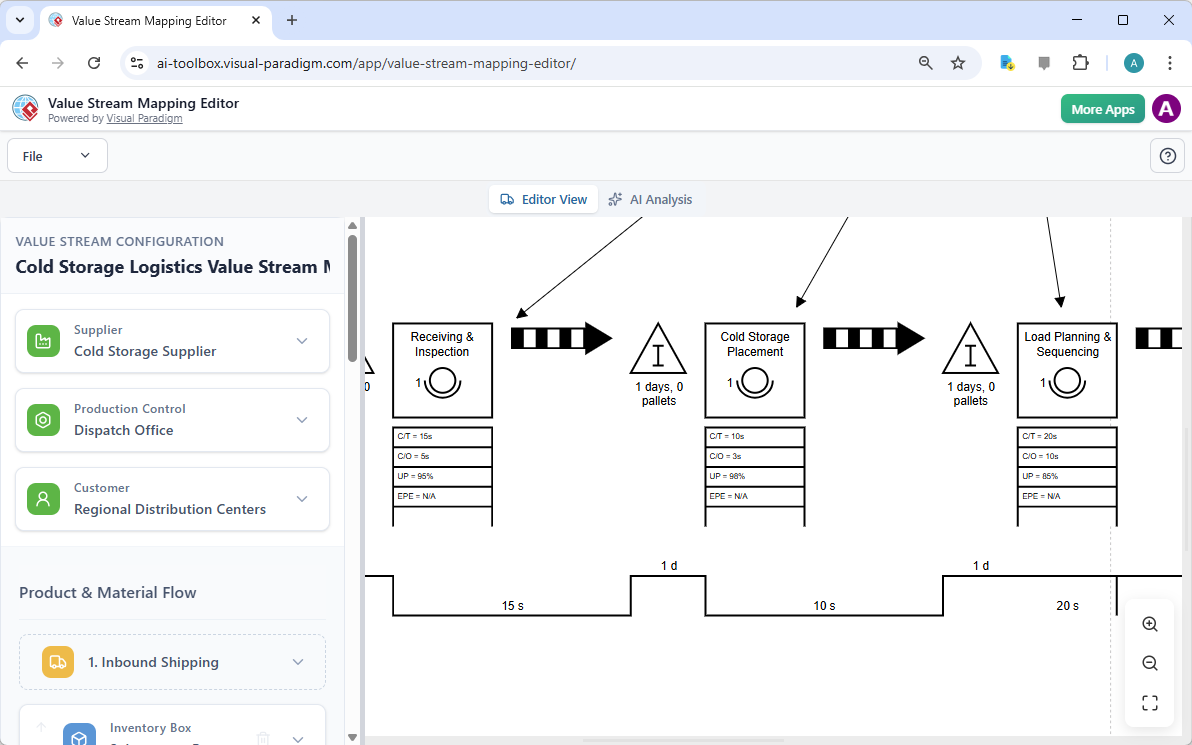1192x745 pixels.
Task: Click the fit-to-screen icon below the zoom controls
Action: coord(1149,702)
